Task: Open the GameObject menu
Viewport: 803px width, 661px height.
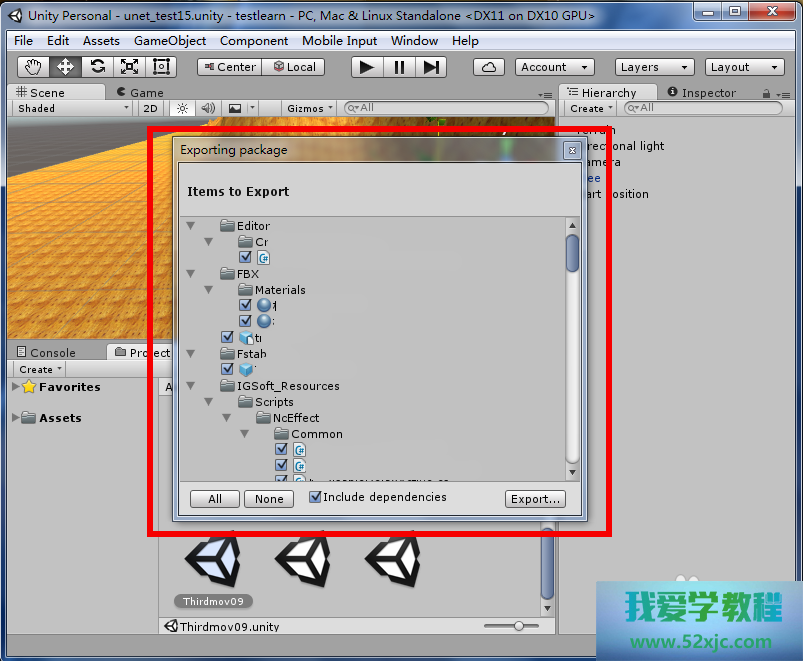Action: point(170,41)
